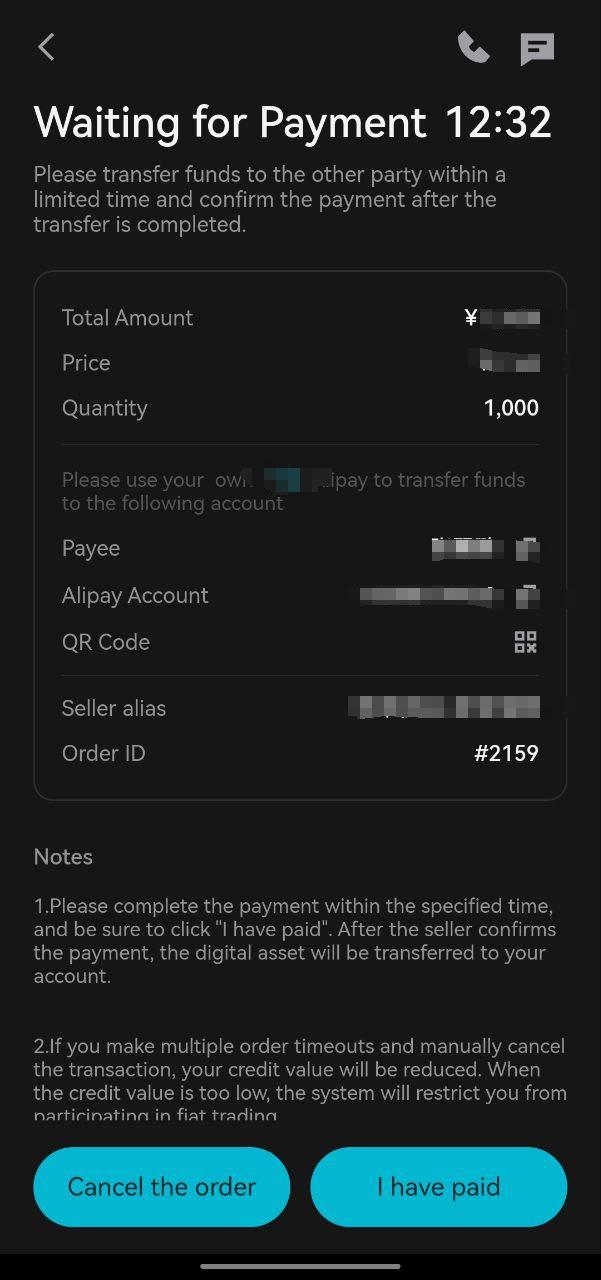Tap the Notes heading
The height and width of the screenshot is (1280, 601).
point(63,857)
